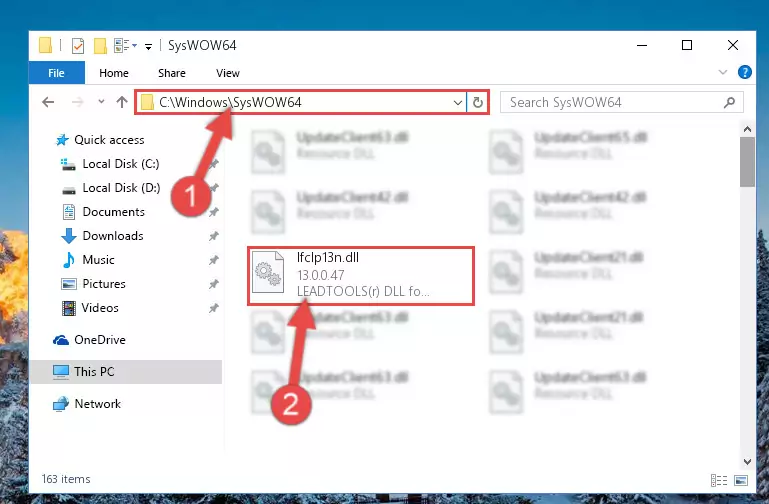Click the address bar path C:\Windows\SysWOW64
769x504 pixels.
tap(230, 102)
